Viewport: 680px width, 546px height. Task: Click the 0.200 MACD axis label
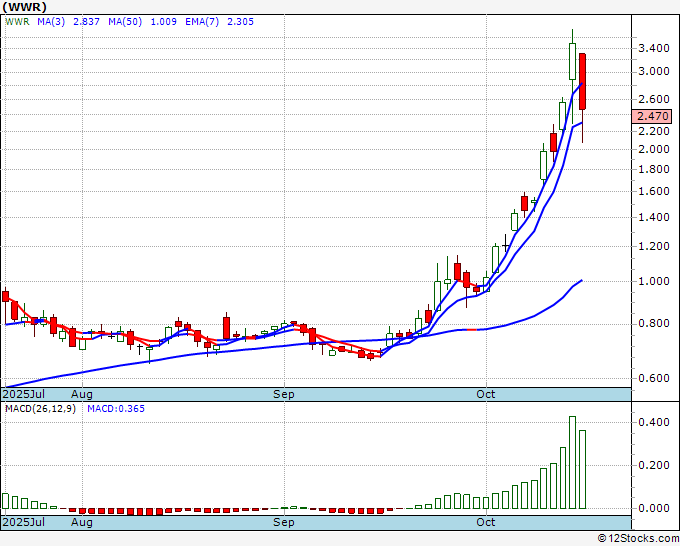[x=654, y=465]
